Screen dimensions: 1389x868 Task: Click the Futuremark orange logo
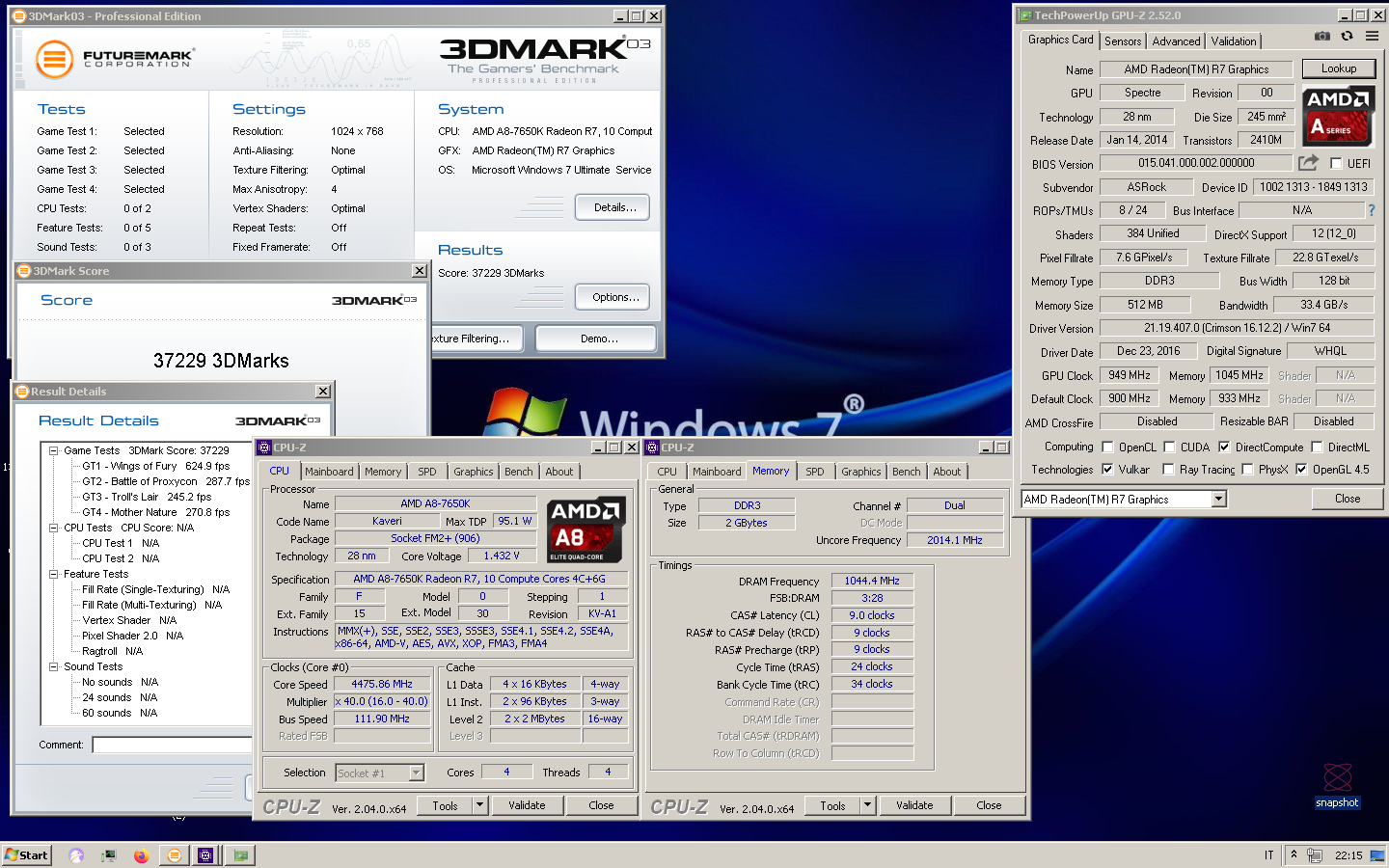54,60
